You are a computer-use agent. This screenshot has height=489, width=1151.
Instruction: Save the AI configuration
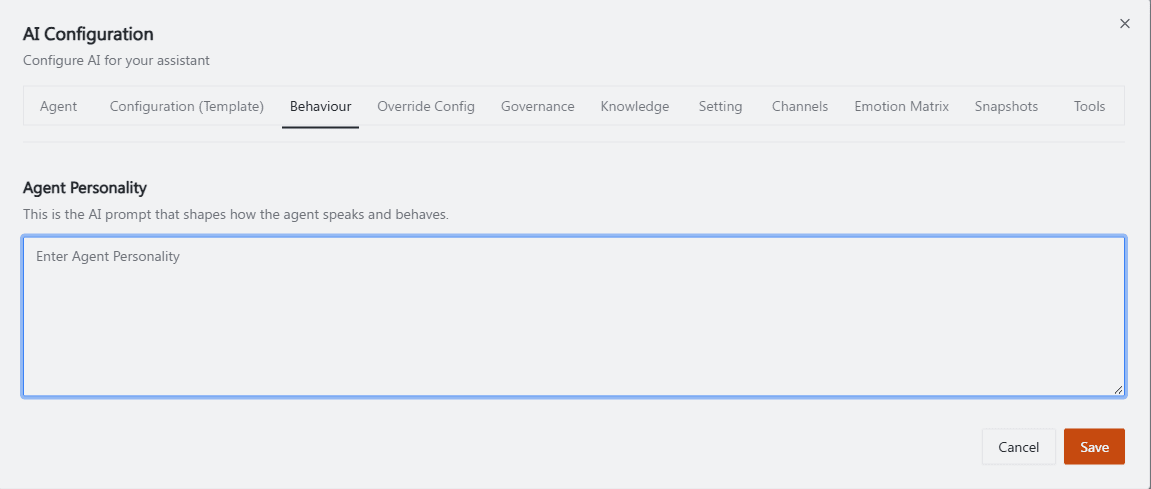click(x=1094, y=446)
